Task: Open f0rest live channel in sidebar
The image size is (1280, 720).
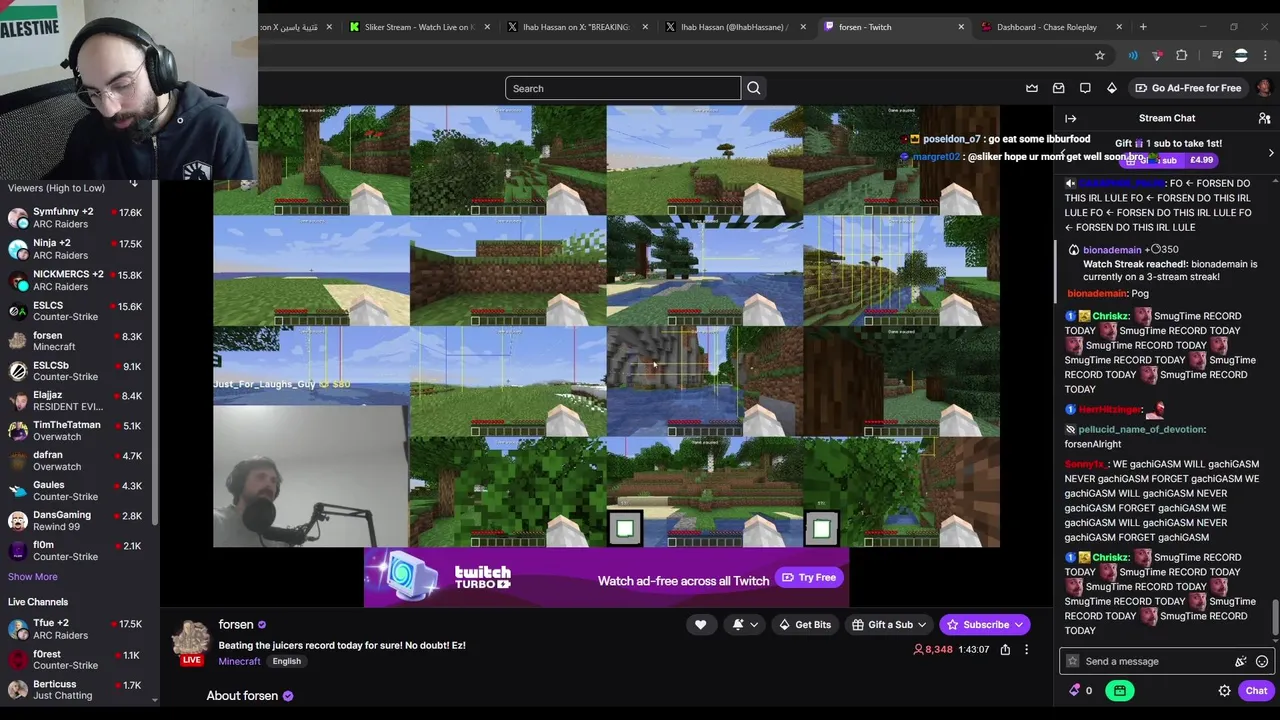Action: click(76, 660)
